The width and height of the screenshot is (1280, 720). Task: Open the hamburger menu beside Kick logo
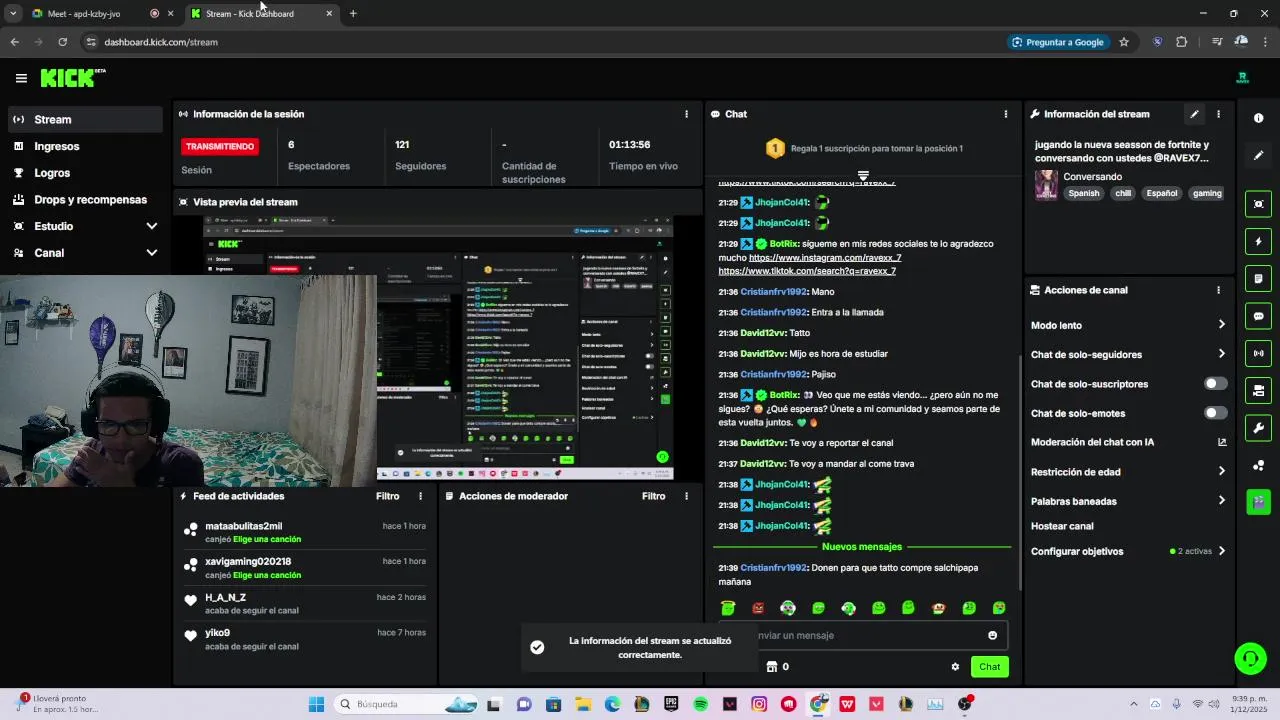pyautogui.click(x=21, y=78)
